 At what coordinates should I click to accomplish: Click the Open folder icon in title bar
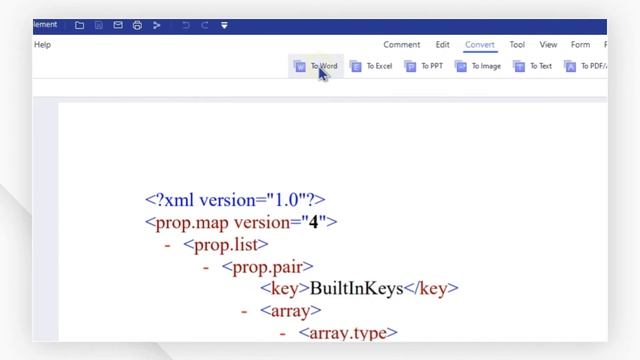click(x=80, y=25)
